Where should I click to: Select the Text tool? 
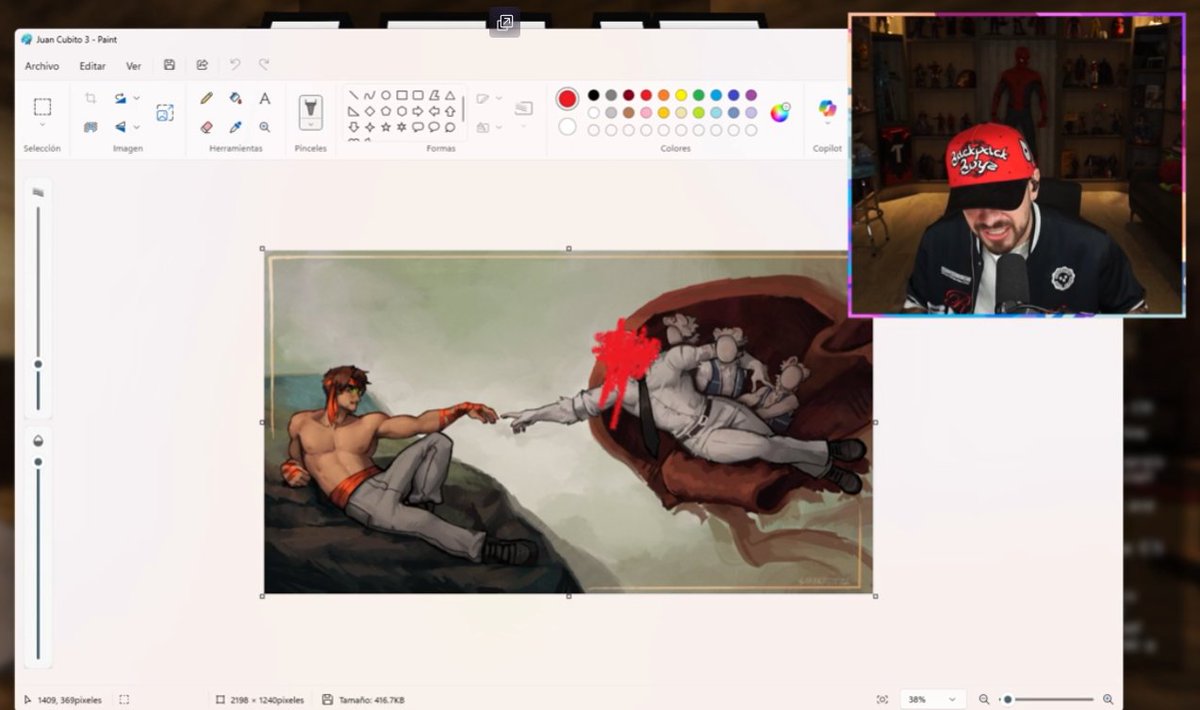point(265,98)
